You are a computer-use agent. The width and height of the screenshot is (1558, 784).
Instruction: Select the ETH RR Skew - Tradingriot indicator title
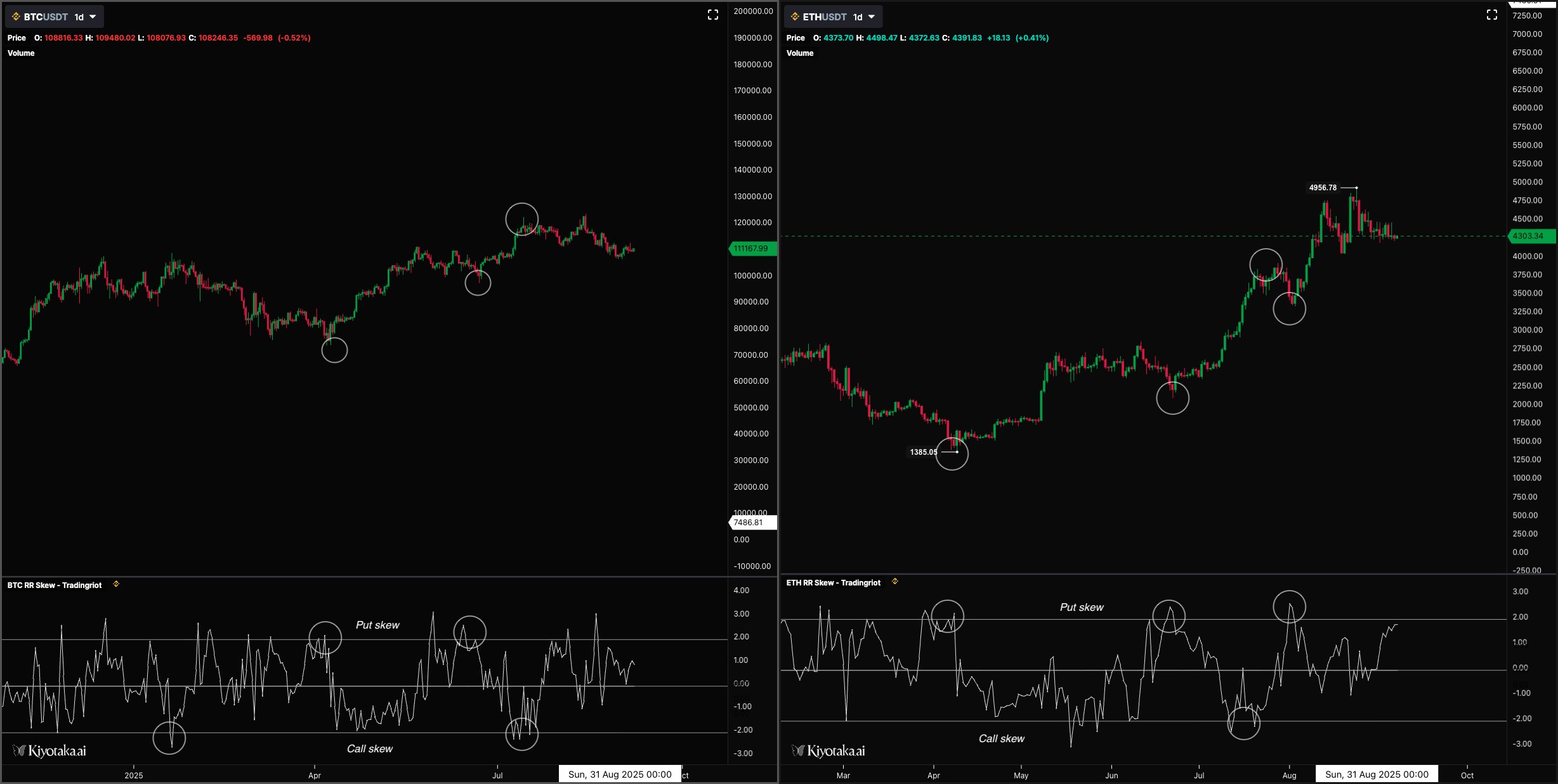click(x=834, y=583)
